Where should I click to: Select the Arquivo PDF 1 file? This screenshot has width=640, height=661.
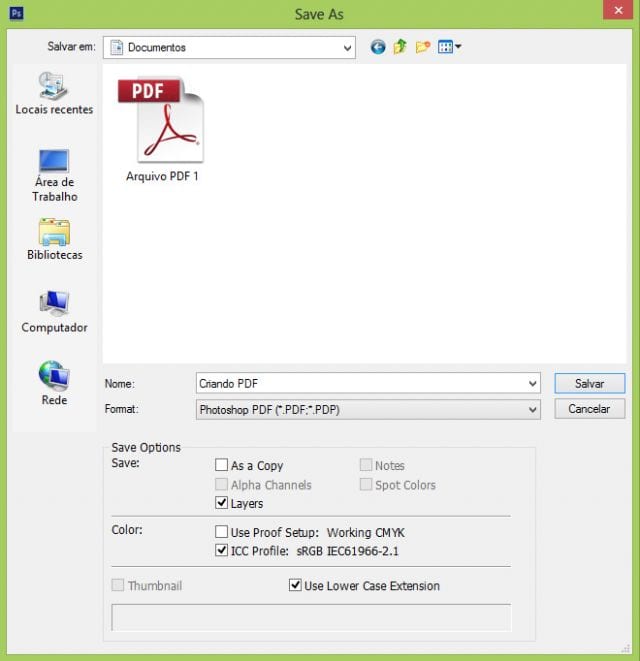click(162, 129)
